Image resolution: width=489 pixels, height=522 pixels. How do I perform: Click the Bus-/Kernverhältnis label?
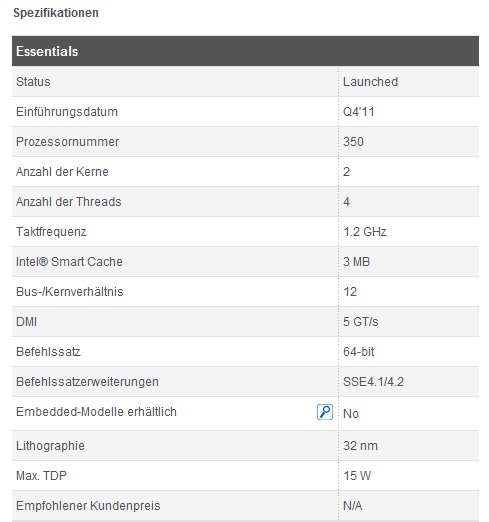click(x=70, y=292)
